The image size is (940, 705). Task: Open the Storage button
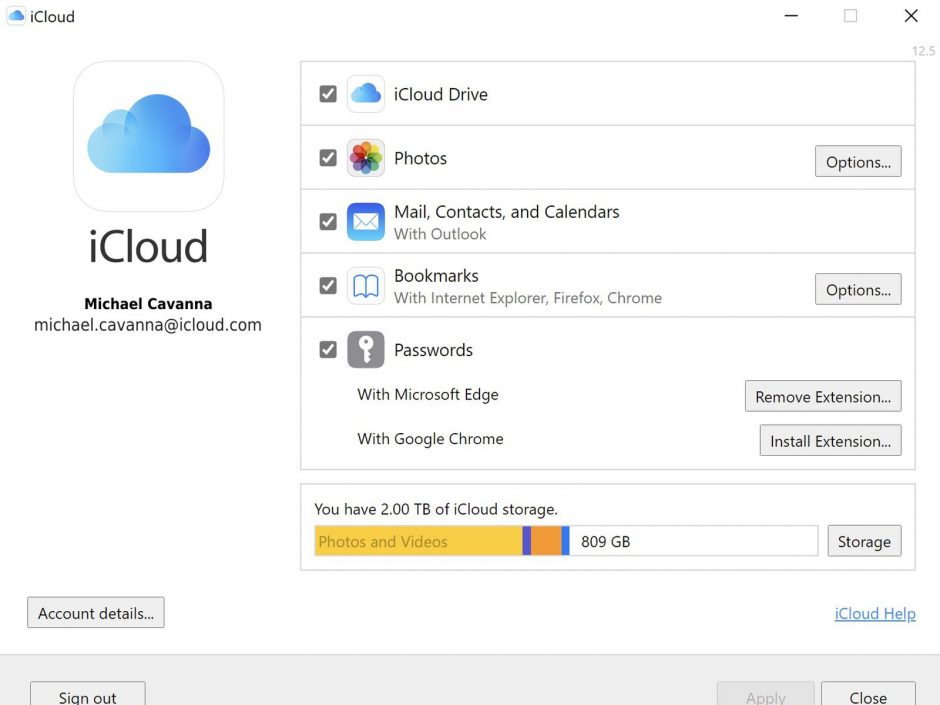[x=864, y=541]
